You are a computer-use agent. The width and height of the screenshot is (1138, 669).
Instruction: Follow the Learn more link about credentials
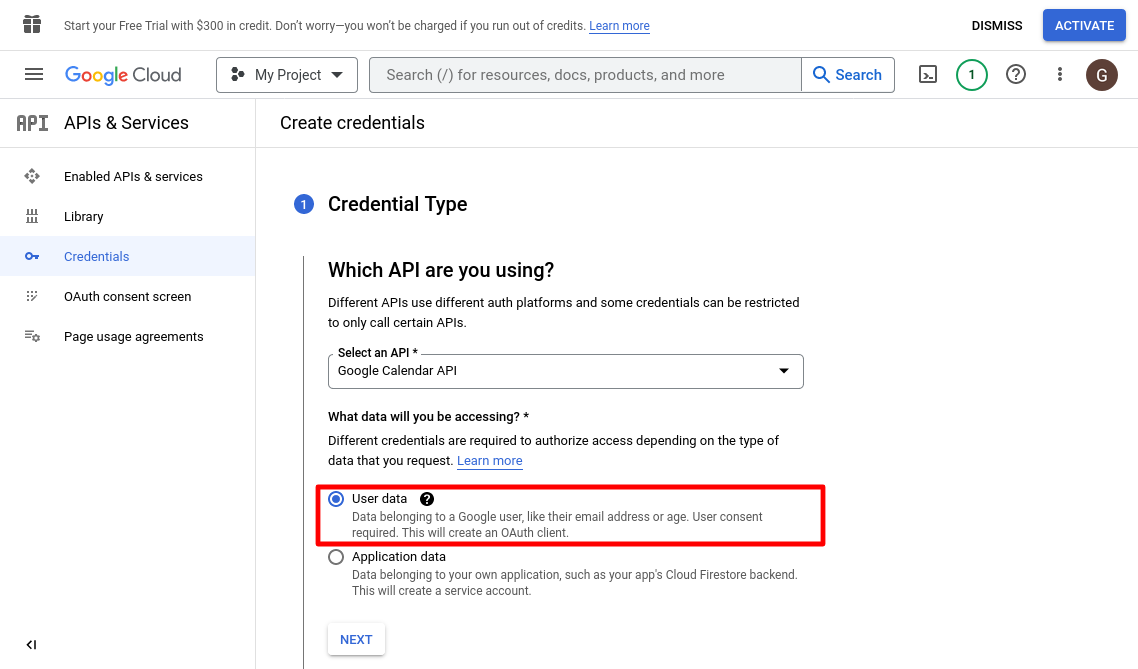489,461
